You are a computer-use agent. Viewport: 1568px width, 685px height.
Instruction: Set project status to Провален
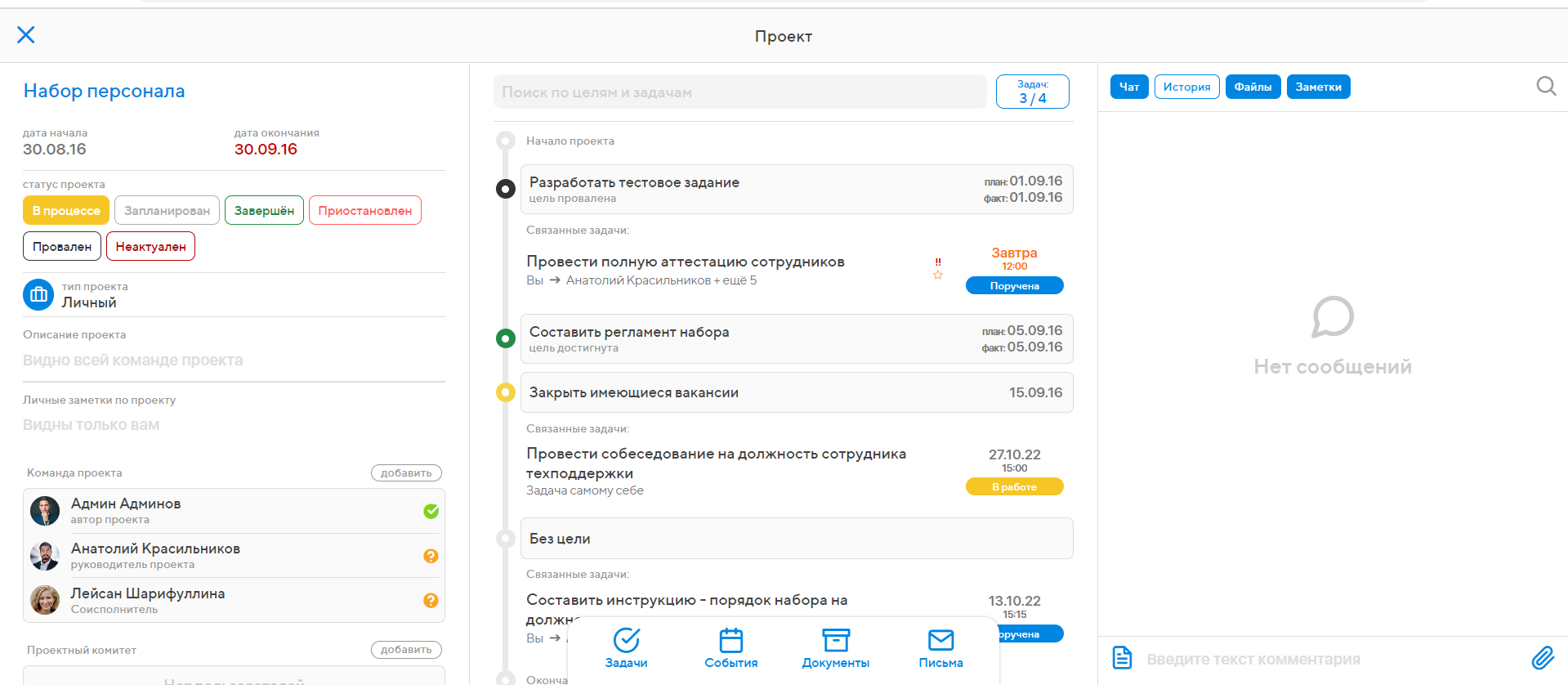62,246
